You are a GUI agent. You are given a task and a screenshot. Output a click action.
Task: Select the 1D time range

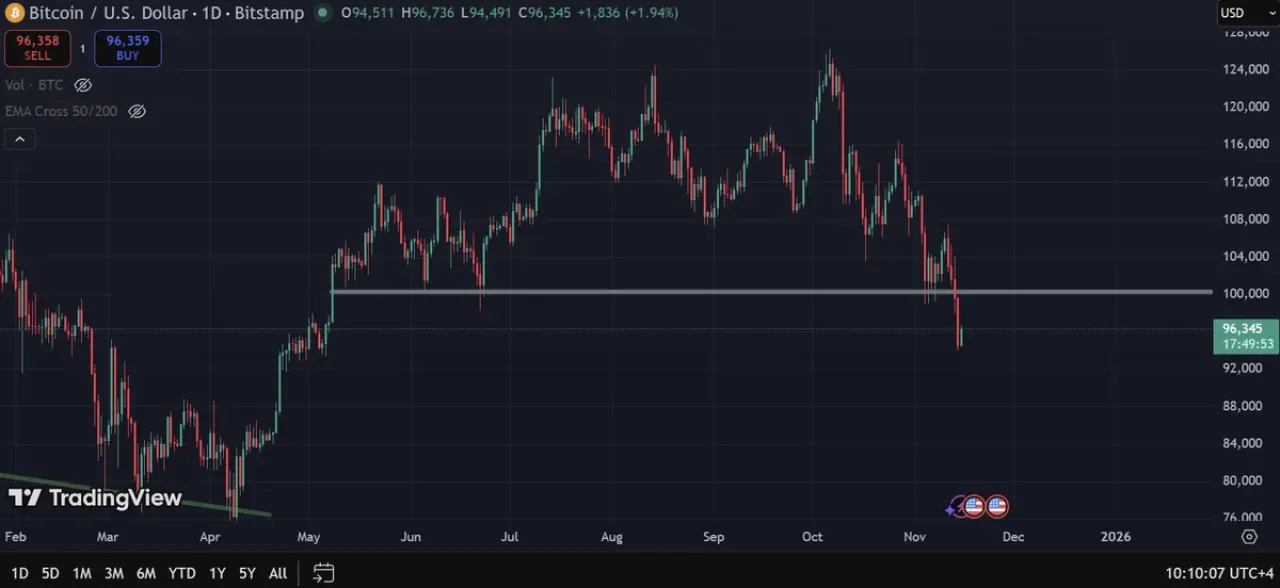(20, 573)
